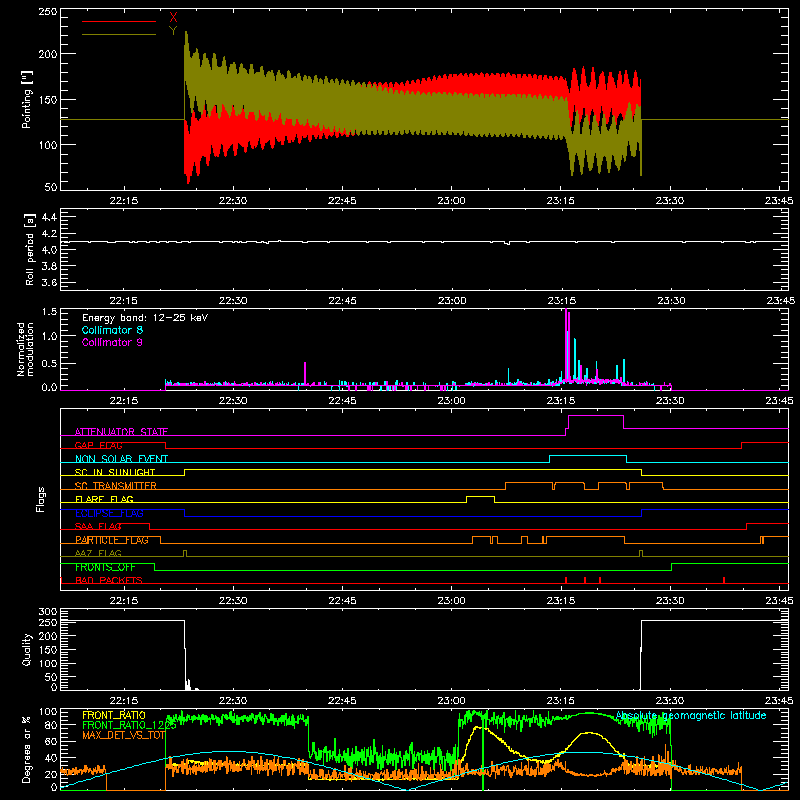Click the 0.5 tick on modulation axis
The width and height of the screenshot is (800, 800).
point(49,363)
